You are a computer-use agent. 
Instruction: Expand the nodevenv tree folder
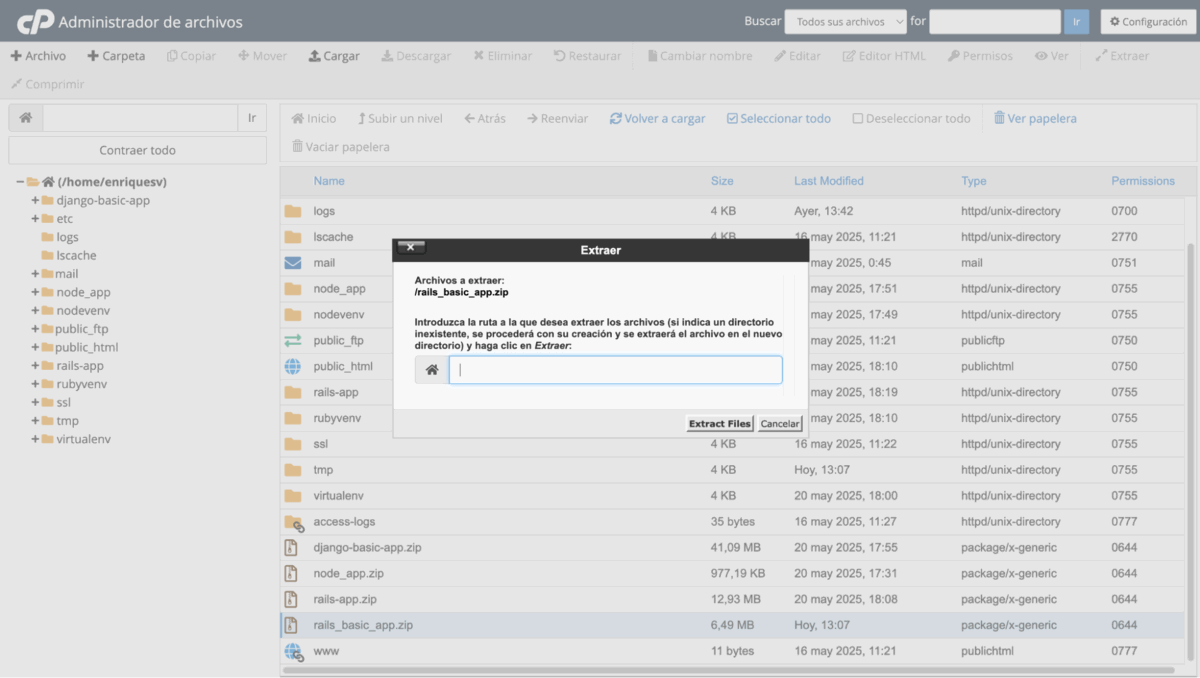(35, 310)
